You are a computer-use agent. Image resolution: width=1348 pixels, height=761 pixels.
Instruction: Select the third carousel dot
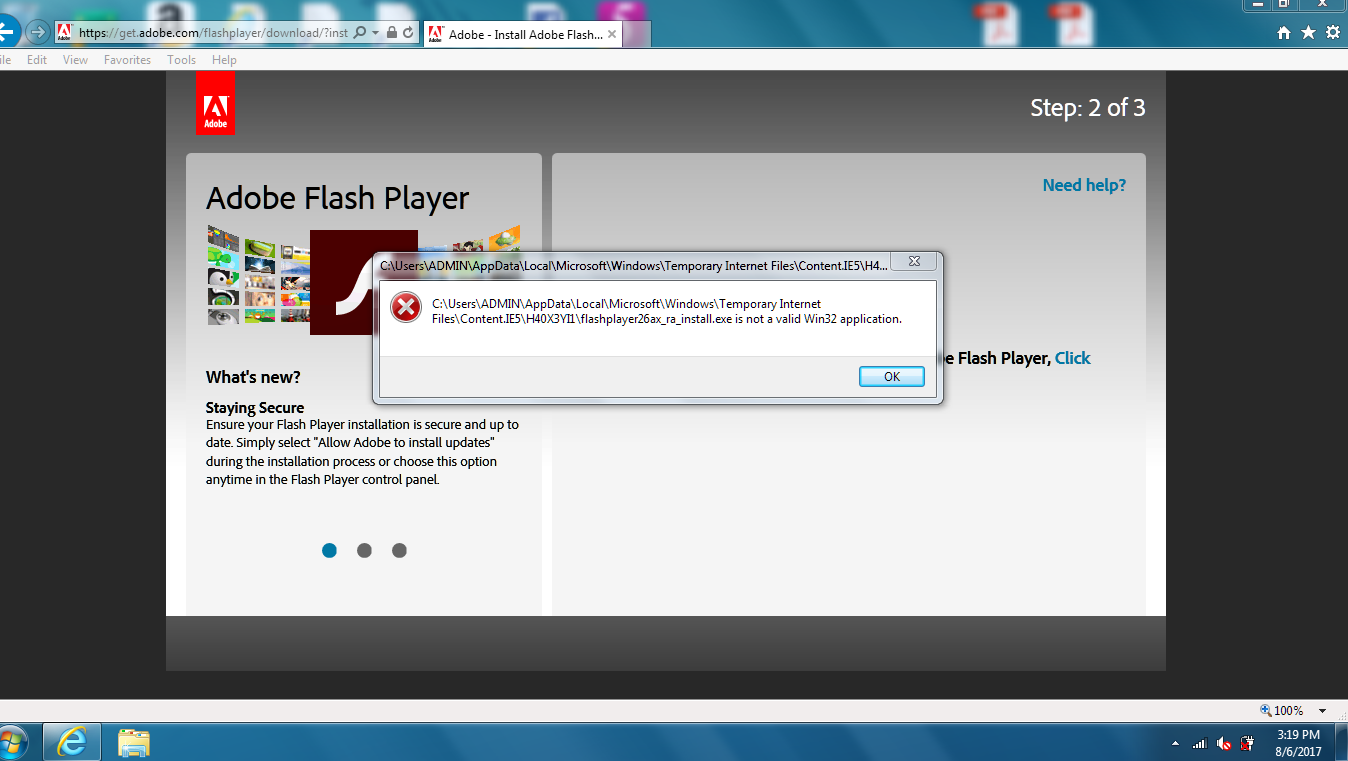tap(399, 550)
